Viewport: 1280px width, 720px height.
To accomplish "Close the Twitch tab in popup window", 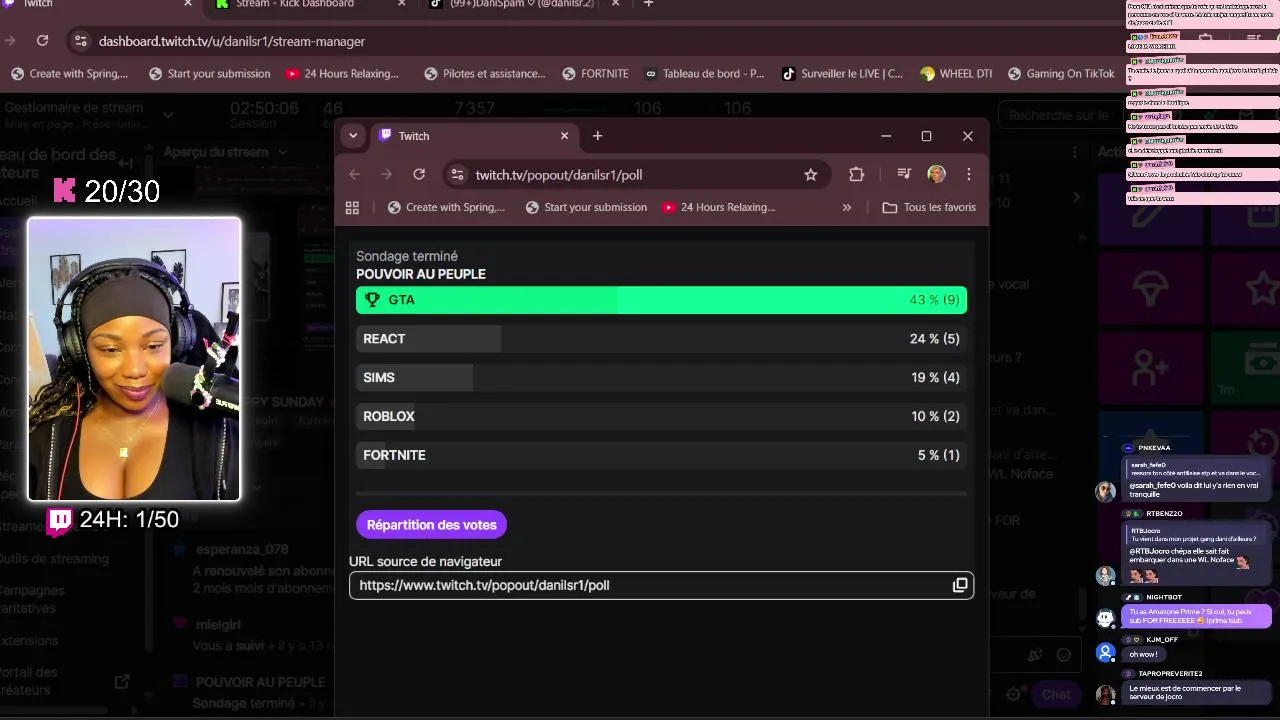I will tap(564, 136).
